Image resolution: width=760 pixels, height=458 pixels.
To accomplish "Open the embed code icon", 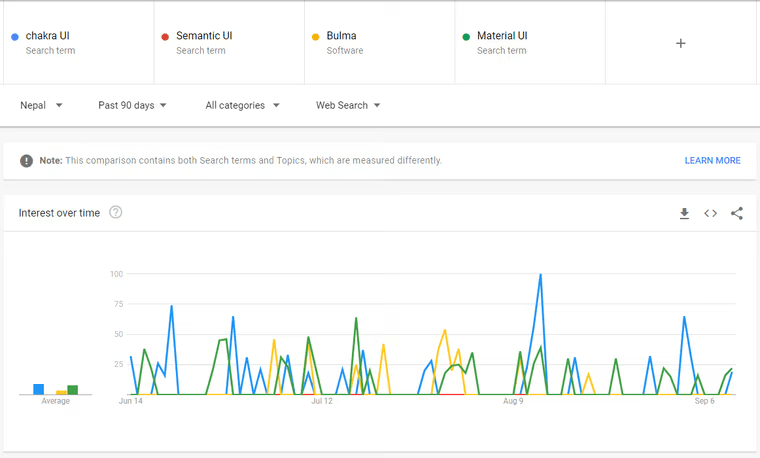I will [x=710, y=213].
